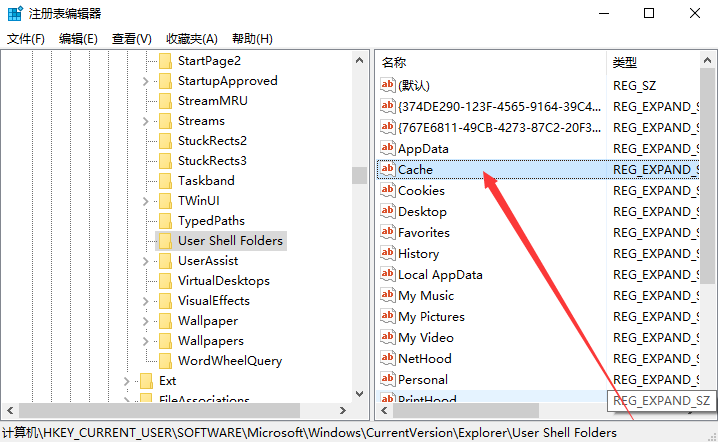This screenshot has height=442, width=718.
Task: Expand the StartupApproved key
Action: [146, 81]
